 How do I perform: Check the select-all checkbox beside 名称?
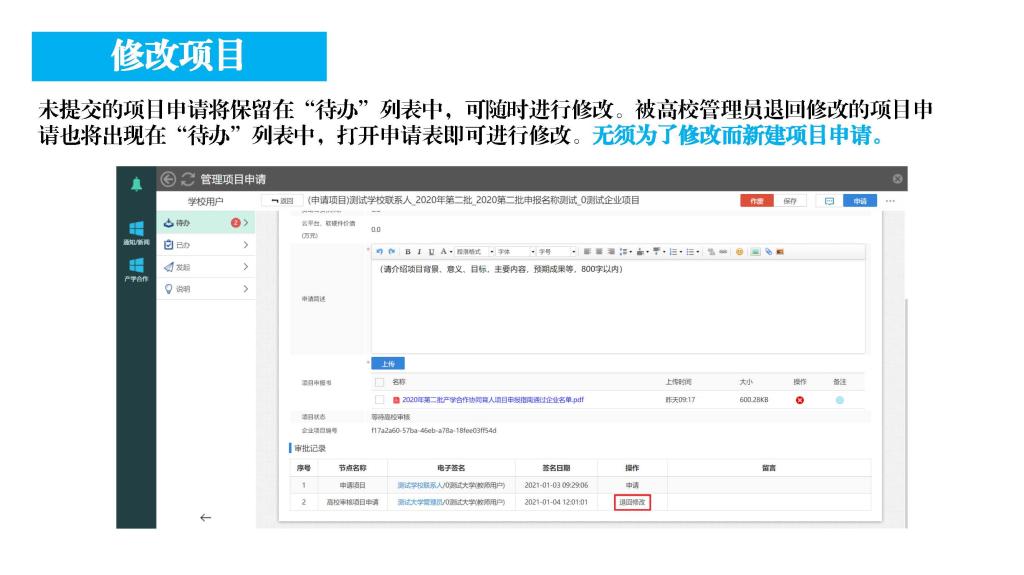tap(379, 382)
